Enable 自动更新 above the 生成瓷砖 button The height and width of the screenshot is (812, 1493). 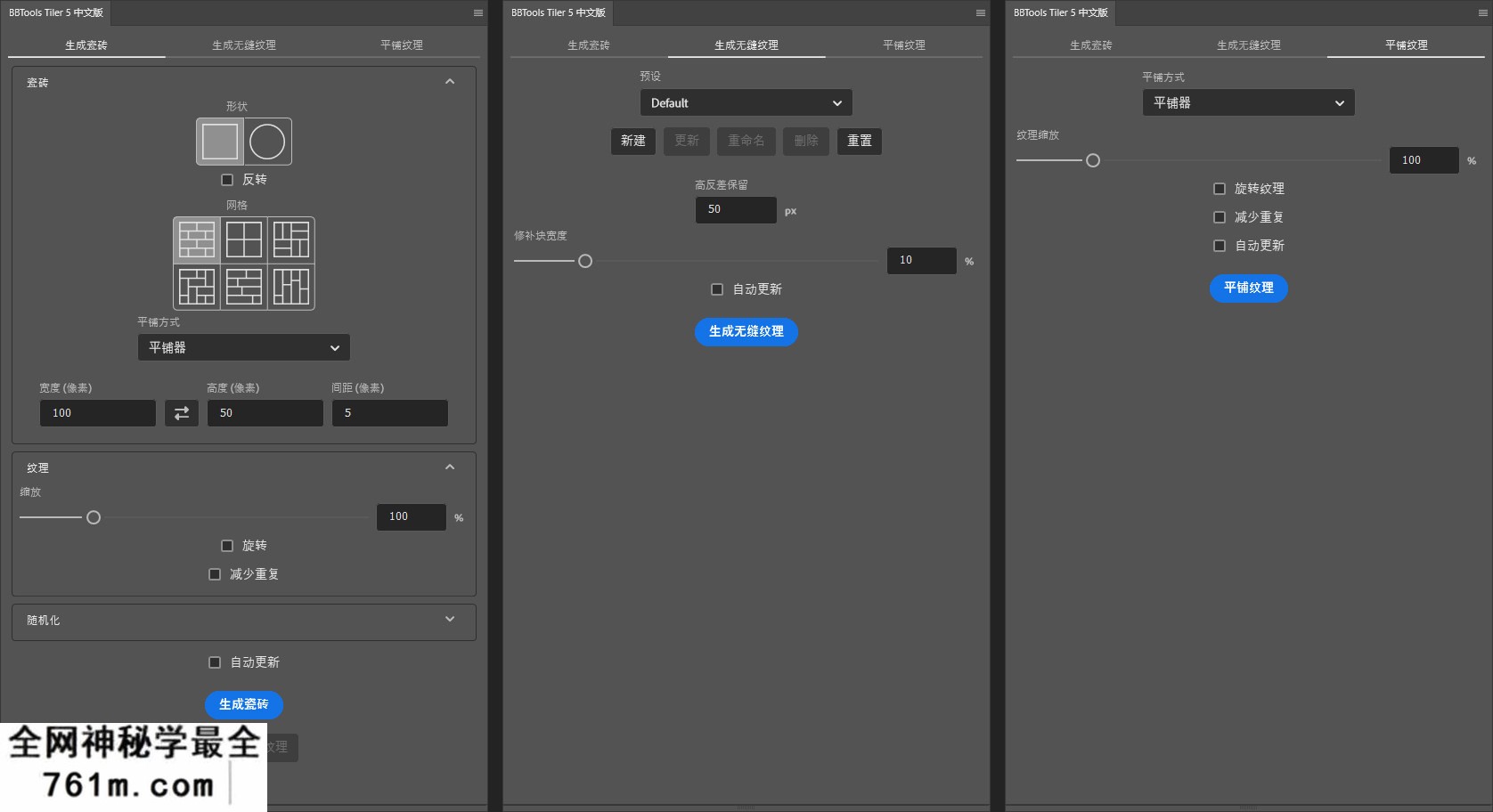tap(215, 662)
